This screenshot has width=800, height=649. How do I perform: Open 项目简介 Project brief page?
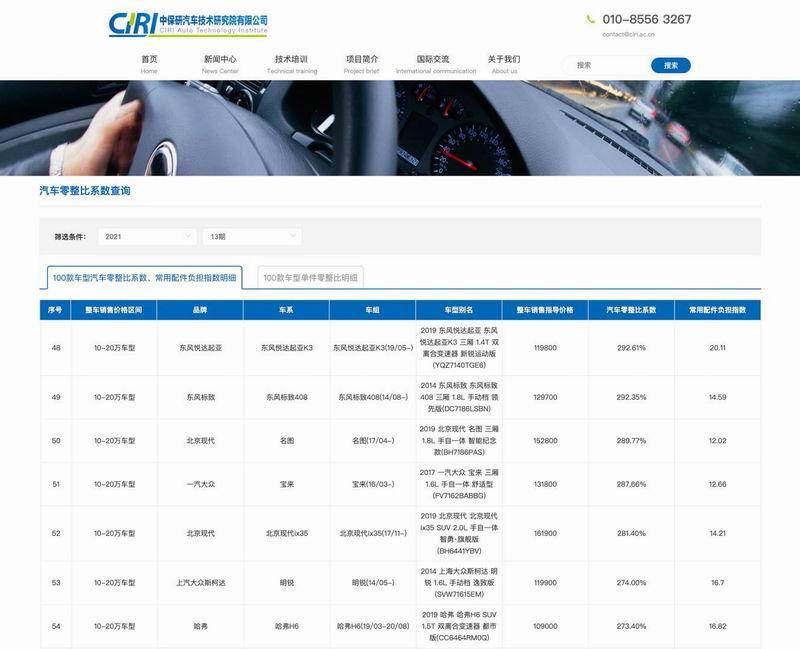click(x=362, y=64)
